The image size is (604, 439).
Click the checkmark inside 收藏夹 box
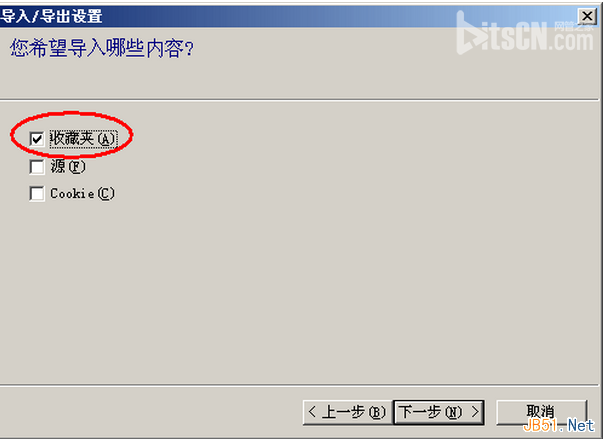[x=37, y=139]
